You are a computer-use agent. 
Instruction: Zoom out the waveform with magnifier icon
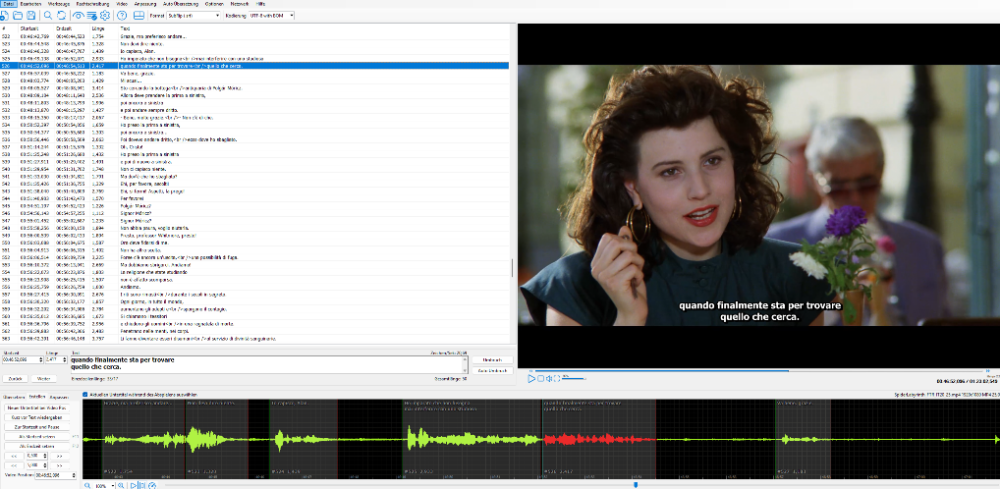(x=87, y=485)
